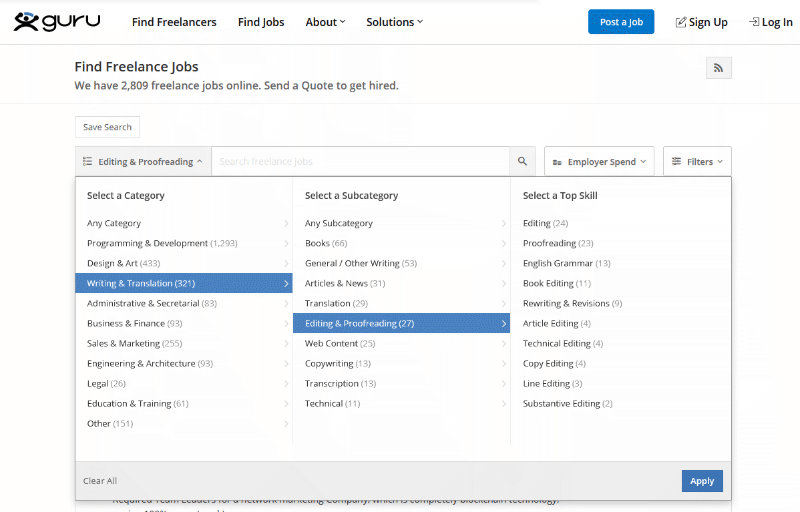The width and height of the screenshot is (800, 512).
Task: Select Administrative & Secretarial category
Action: 184,303
